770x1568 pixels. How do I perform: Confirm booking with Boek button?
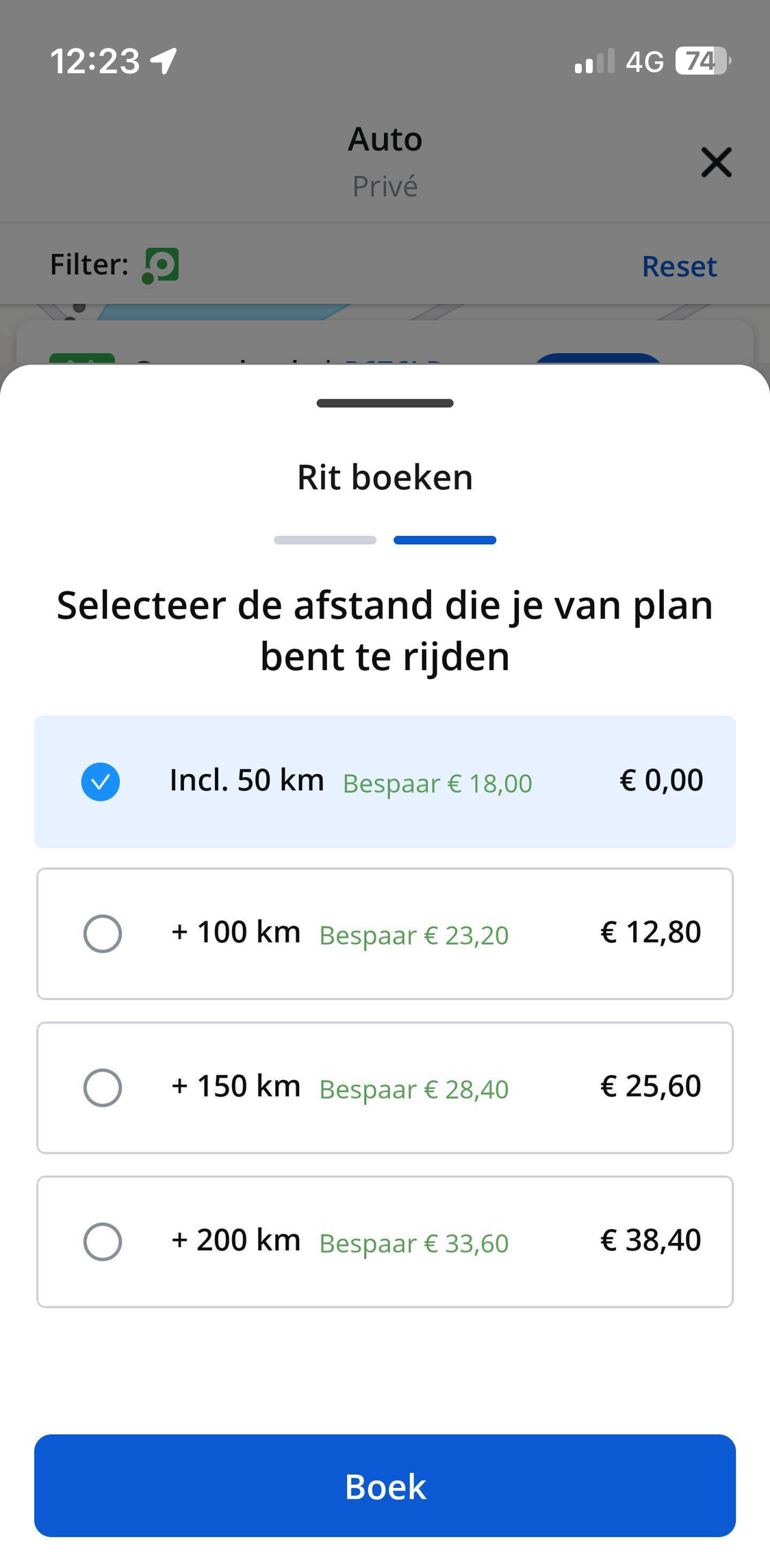point(385,1486)
